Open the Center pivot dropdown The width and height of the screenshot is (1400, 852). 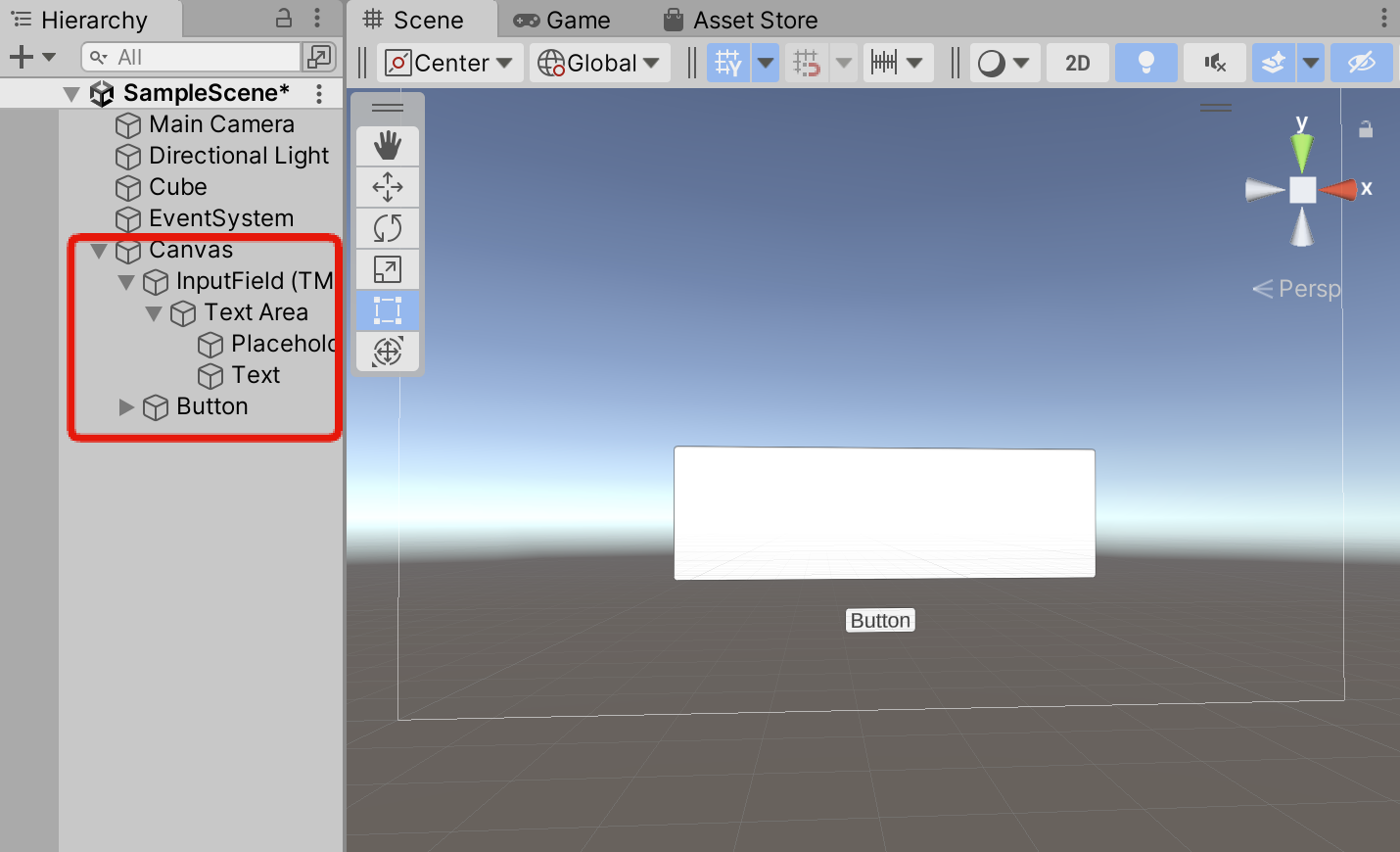pyautogui.click(x=448, y=62)
